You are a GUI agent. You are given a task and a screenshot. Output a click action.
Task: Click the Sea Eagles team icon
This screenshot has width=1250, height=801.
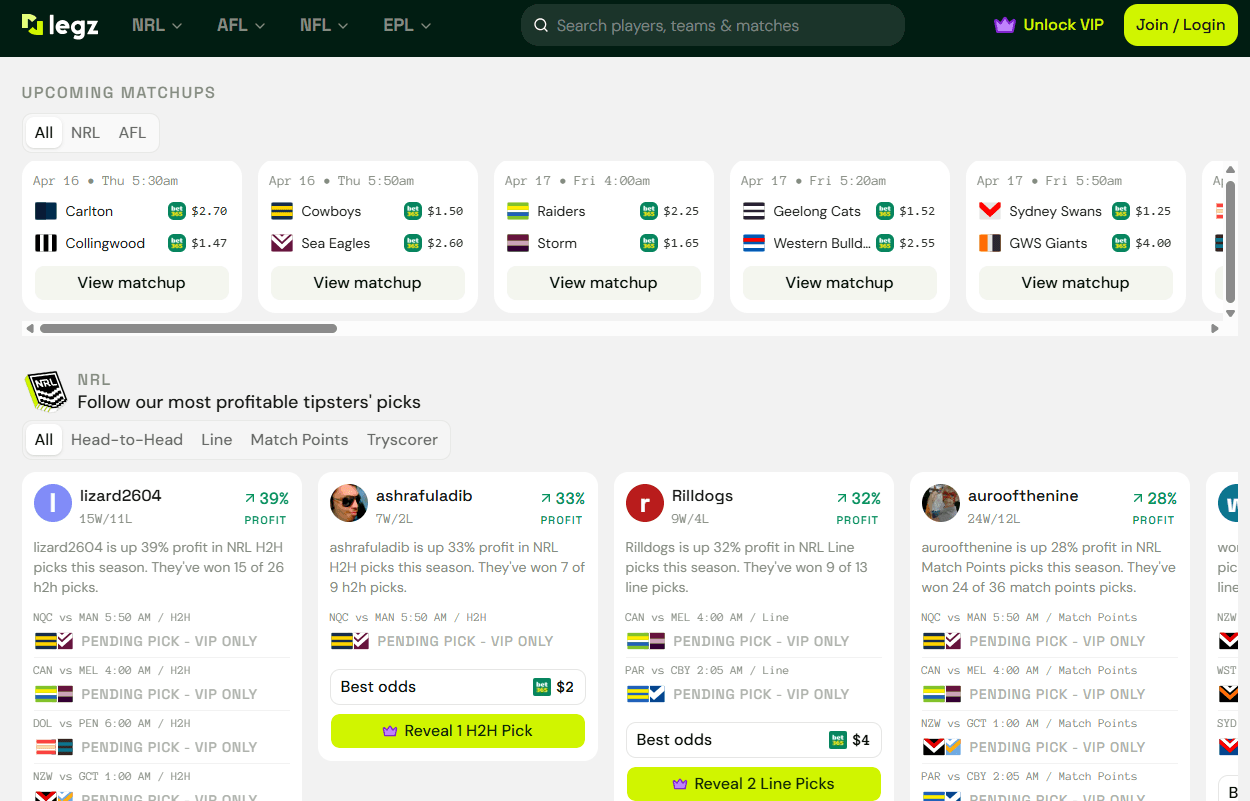click(x=282, y=243)
